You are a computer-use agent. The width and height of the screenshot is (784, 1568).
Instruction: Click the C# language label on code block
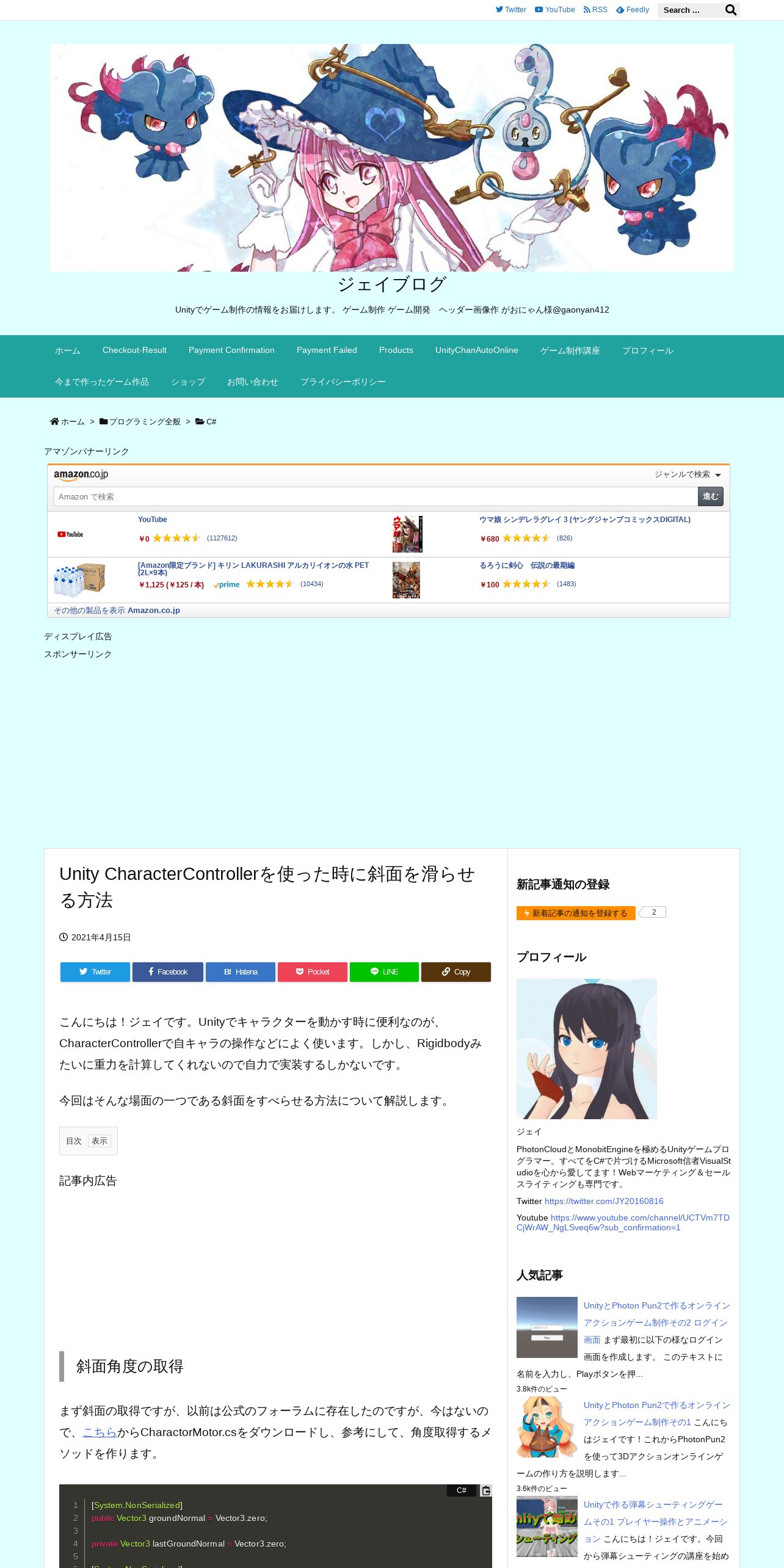tap(462, 1490)
